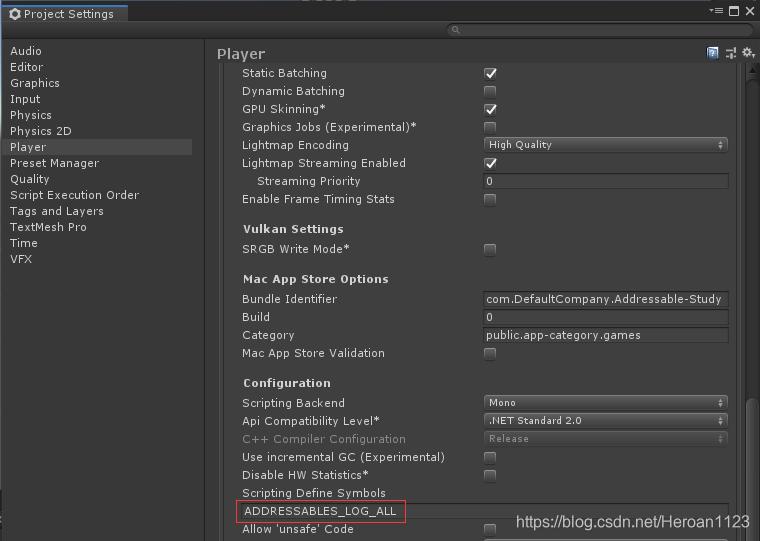The width and height of the screenshot is (760, 541).
Task: Click the Build number field
Action: (605, 317)
